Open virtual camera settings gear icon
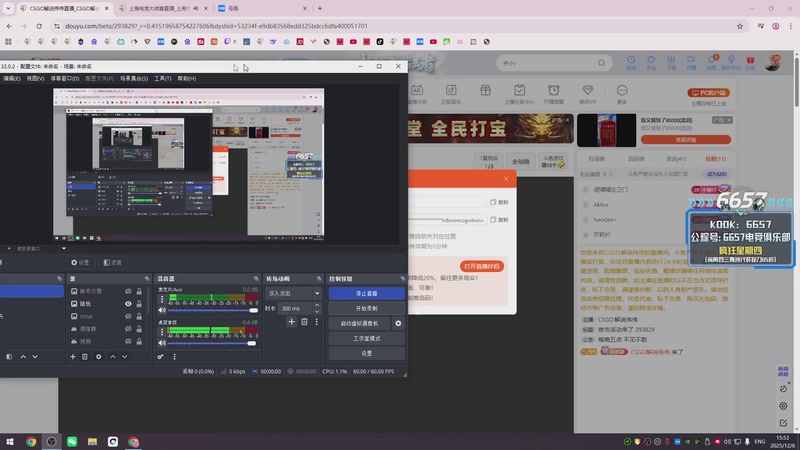 pyautogui.click(x=398, y=323)
